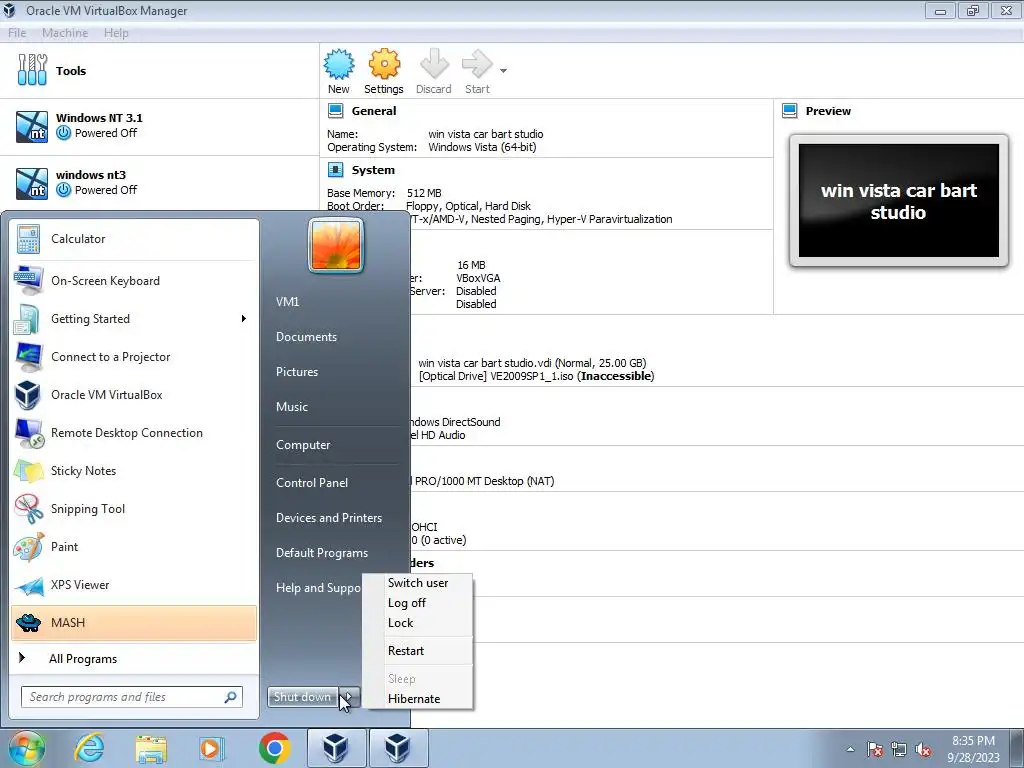
Task: Expand the Start button dropdown arrow
Action: pyautogui.click(x=503, y=71)
